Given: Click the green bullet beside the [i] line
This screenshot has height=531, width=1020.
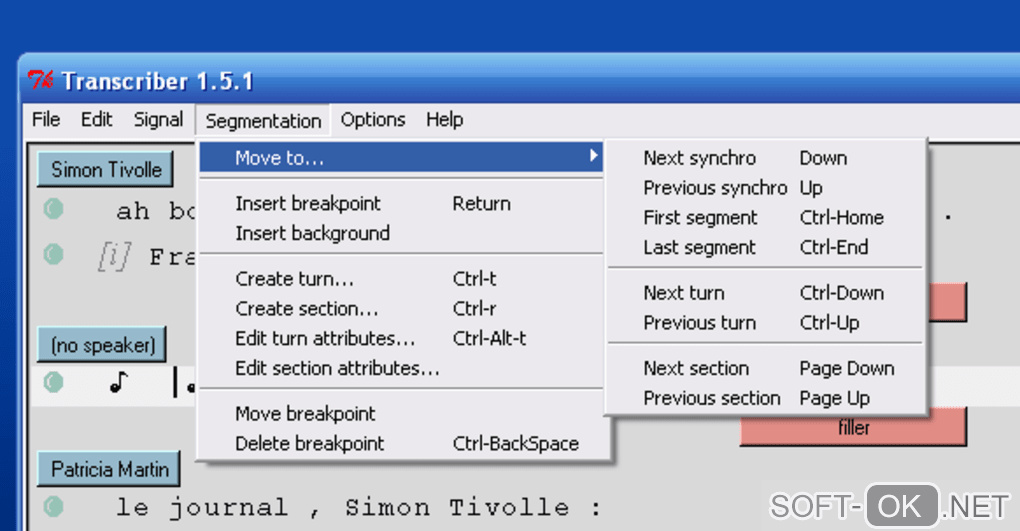Looking at the screenshot, I should [x=54, y=255].
